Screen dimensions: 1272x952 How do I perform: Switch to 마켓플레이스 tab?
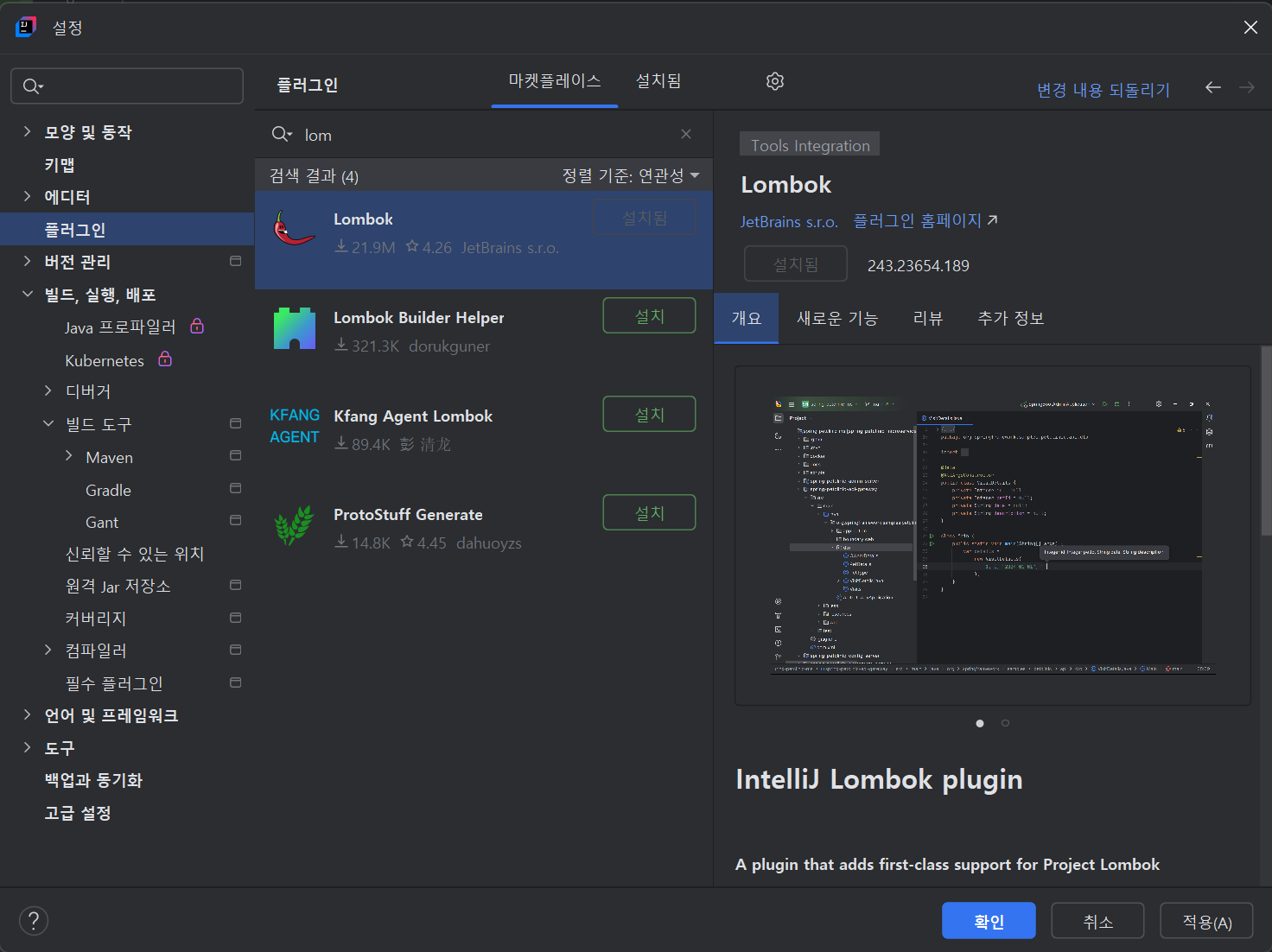tap(555, 81)
